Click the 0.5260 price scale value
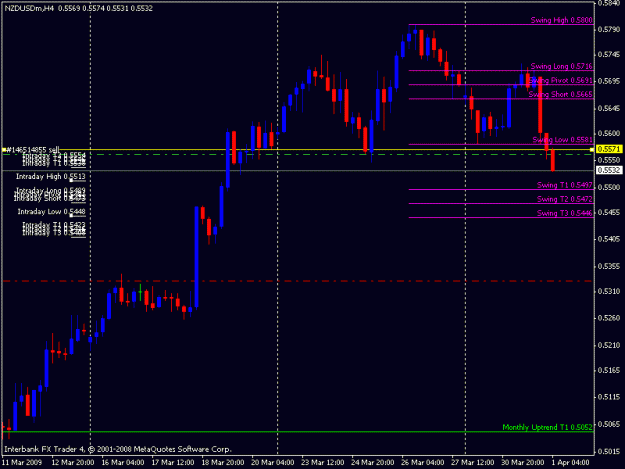Screen dimensions: 625x469 tap(609, 318)
